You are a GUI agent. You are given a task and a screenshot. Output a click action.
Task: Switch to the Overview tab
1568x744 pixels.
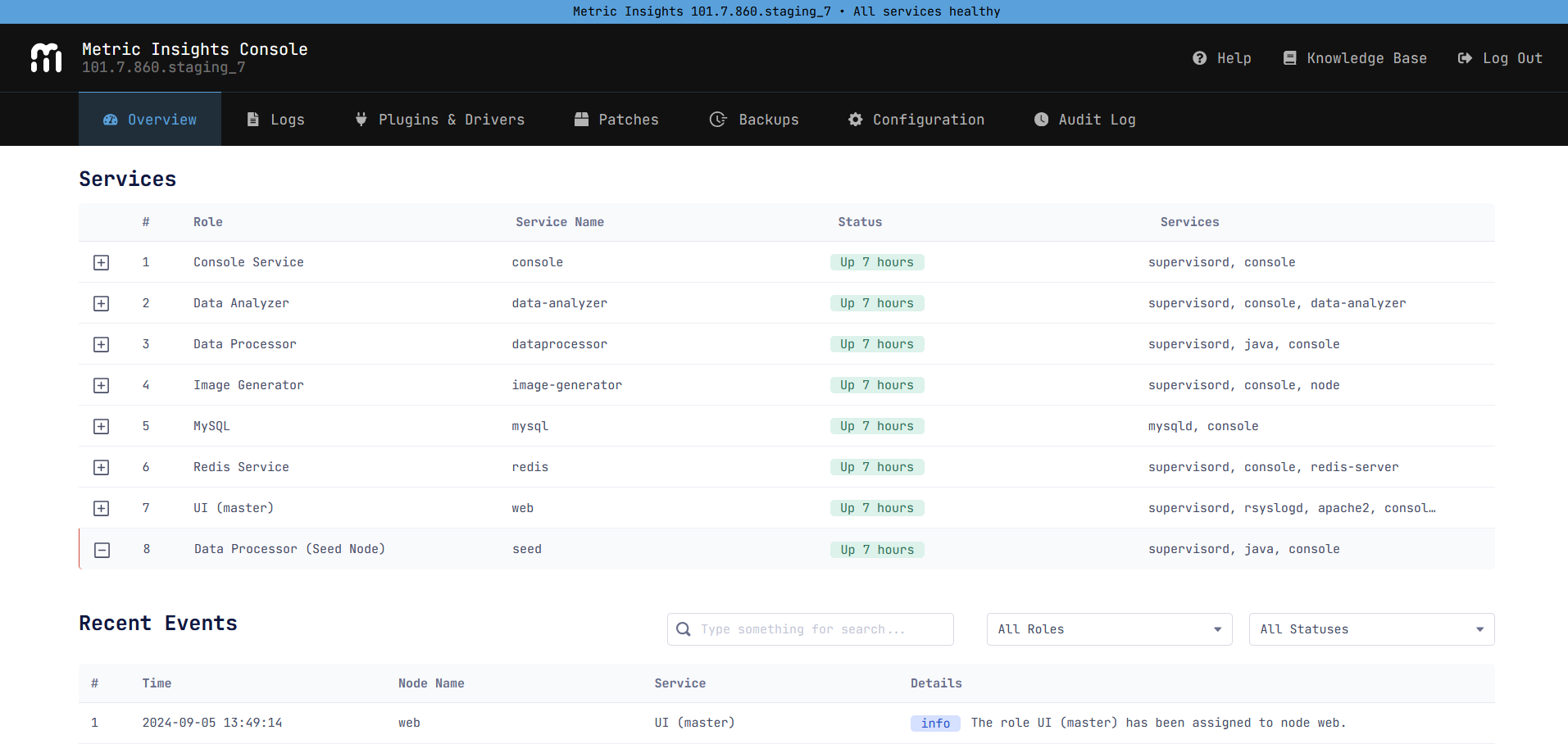pos(150,120)
